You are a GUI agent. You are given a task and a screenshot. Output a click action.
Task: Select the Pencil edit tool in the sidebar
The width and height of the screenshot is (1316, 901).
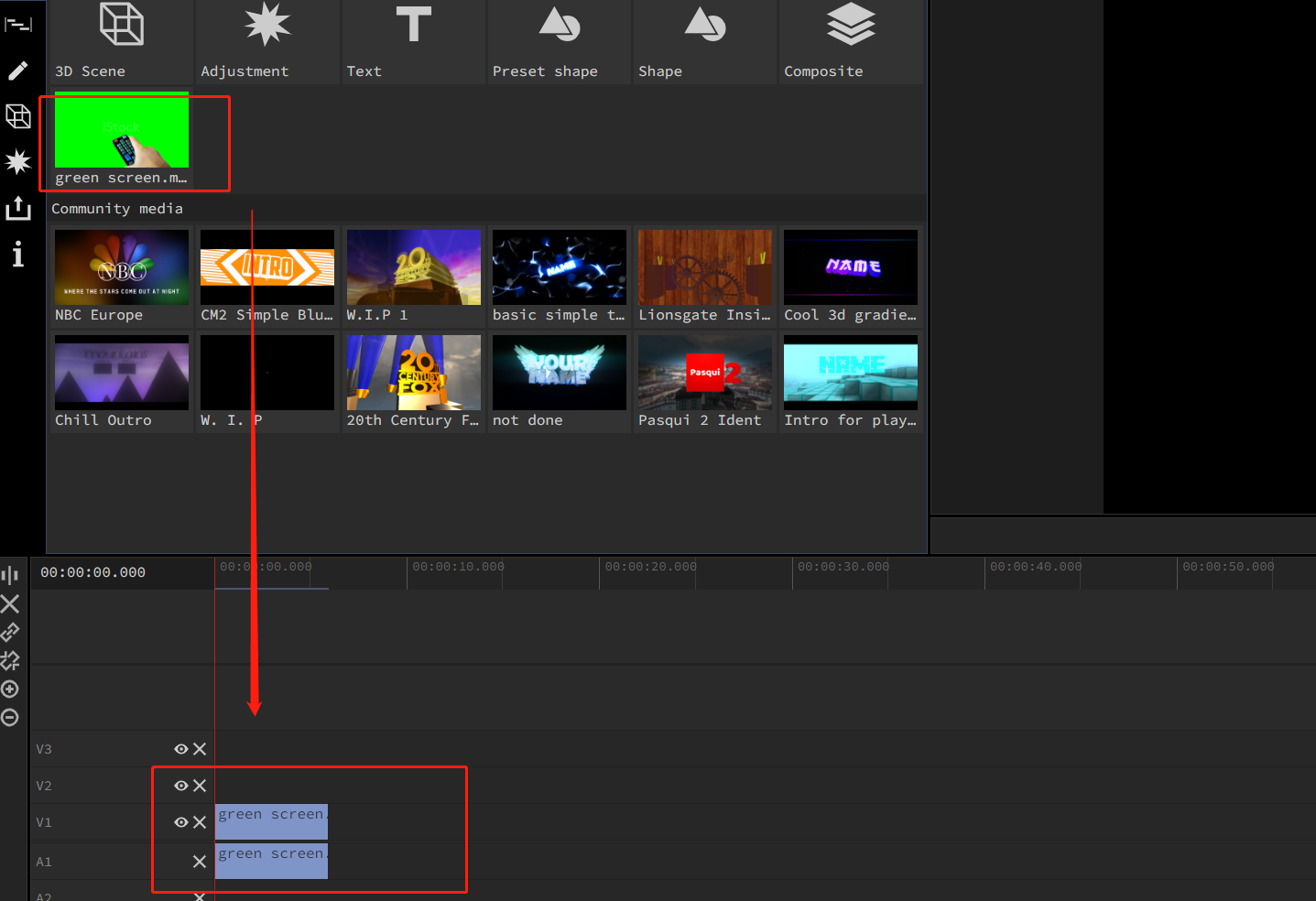pyautogui.click(x=17, y=71)
